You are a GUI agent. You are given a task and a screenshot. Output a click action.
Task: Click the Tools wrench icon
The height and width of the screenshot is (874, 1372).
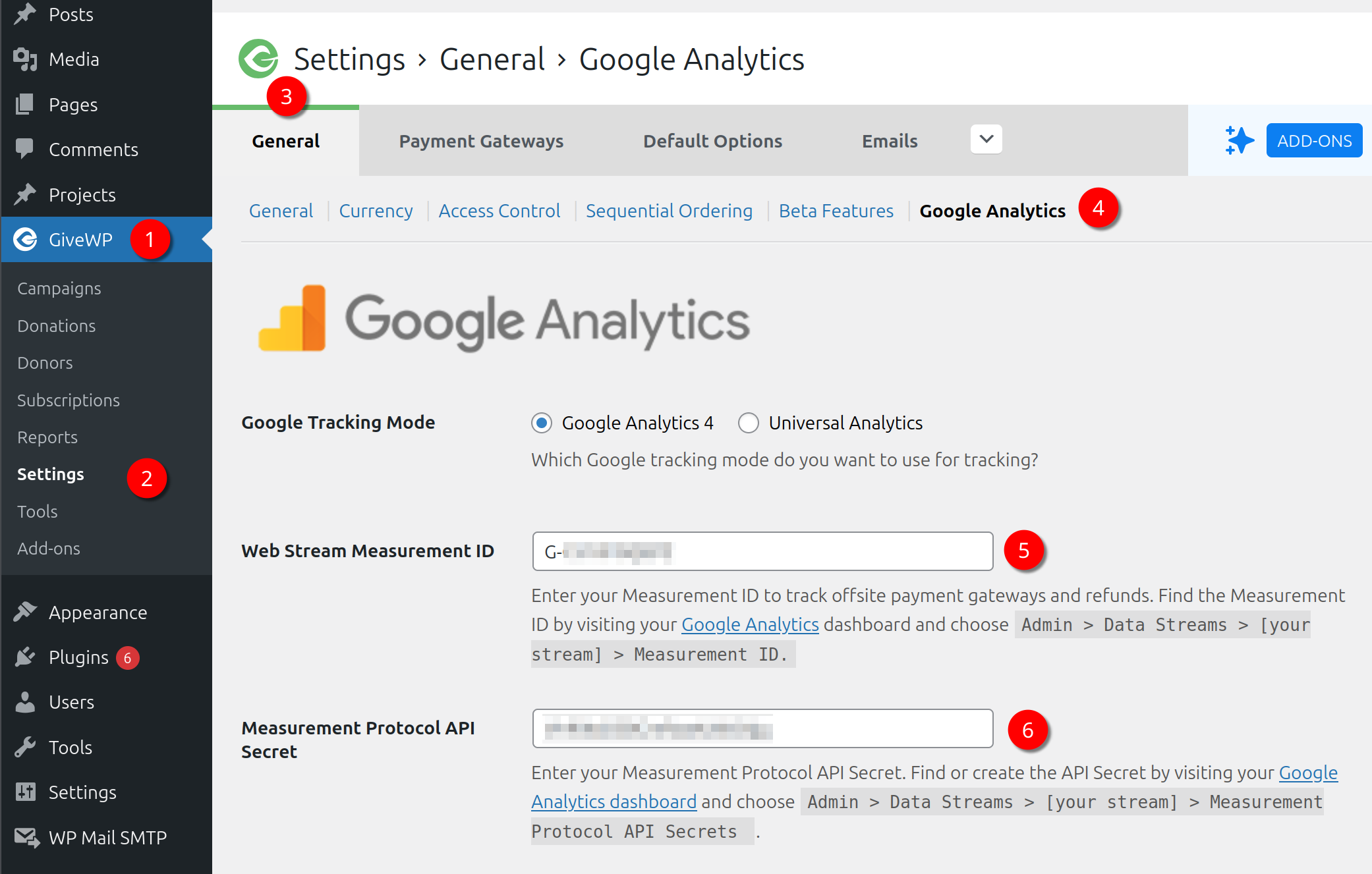25,747
